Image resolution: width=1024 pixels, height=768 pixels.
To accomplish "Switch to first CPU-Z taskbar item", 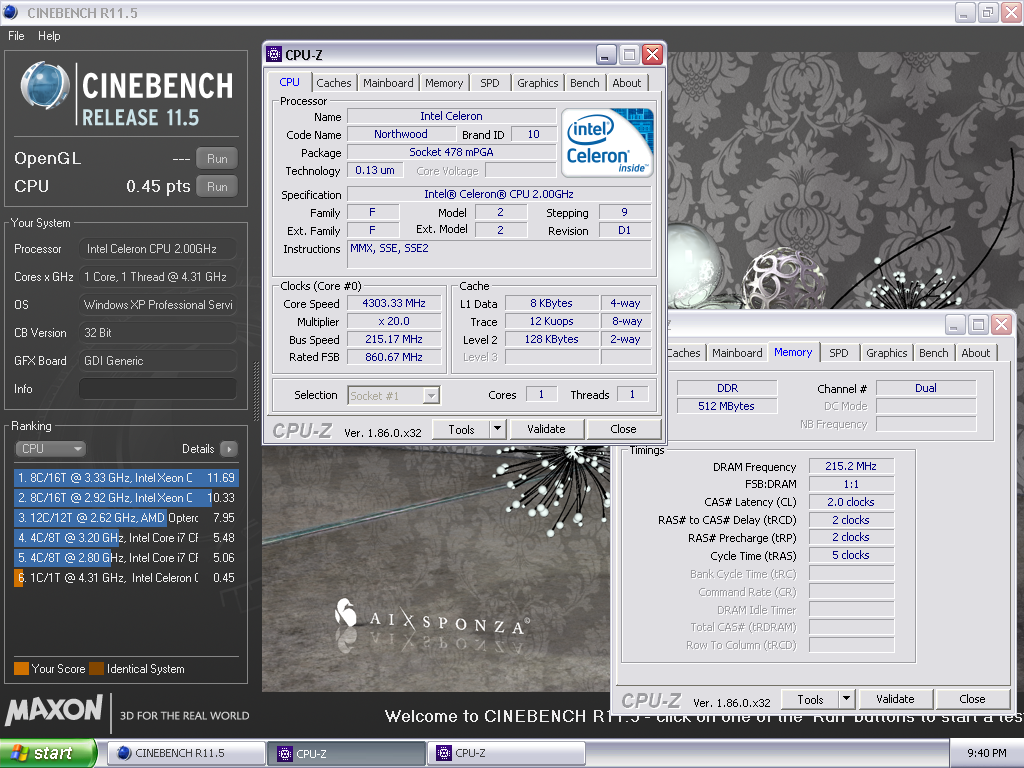I will point(346,754).
